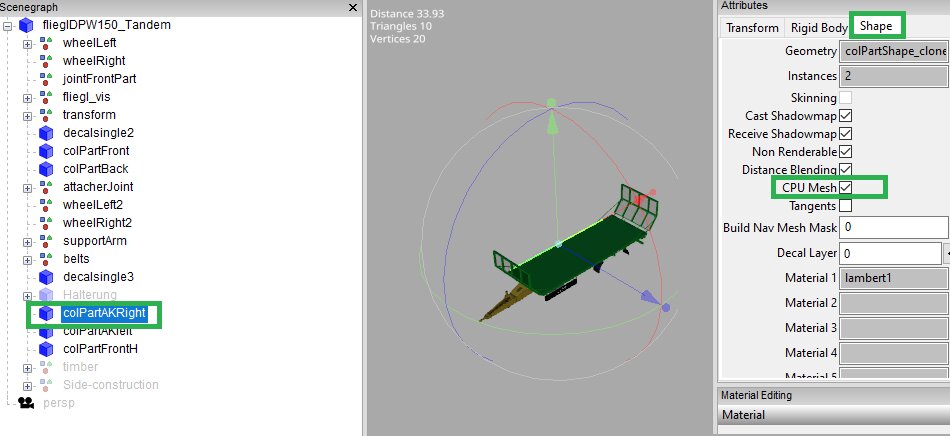This screenshot has width=950, height=436.
Task: Click the transform group icon beside belts
Action: click(45, 259)
